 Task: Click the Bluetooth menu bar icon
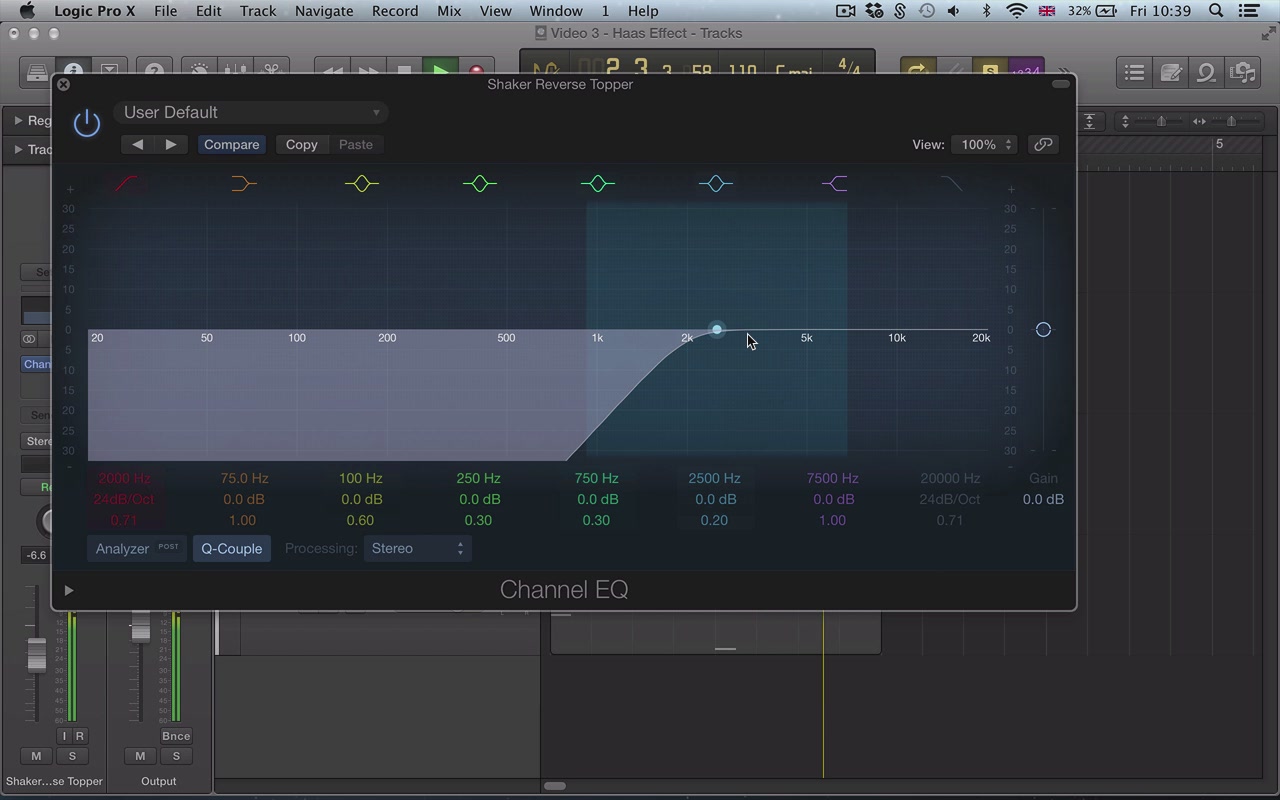[x=986, y=11]
